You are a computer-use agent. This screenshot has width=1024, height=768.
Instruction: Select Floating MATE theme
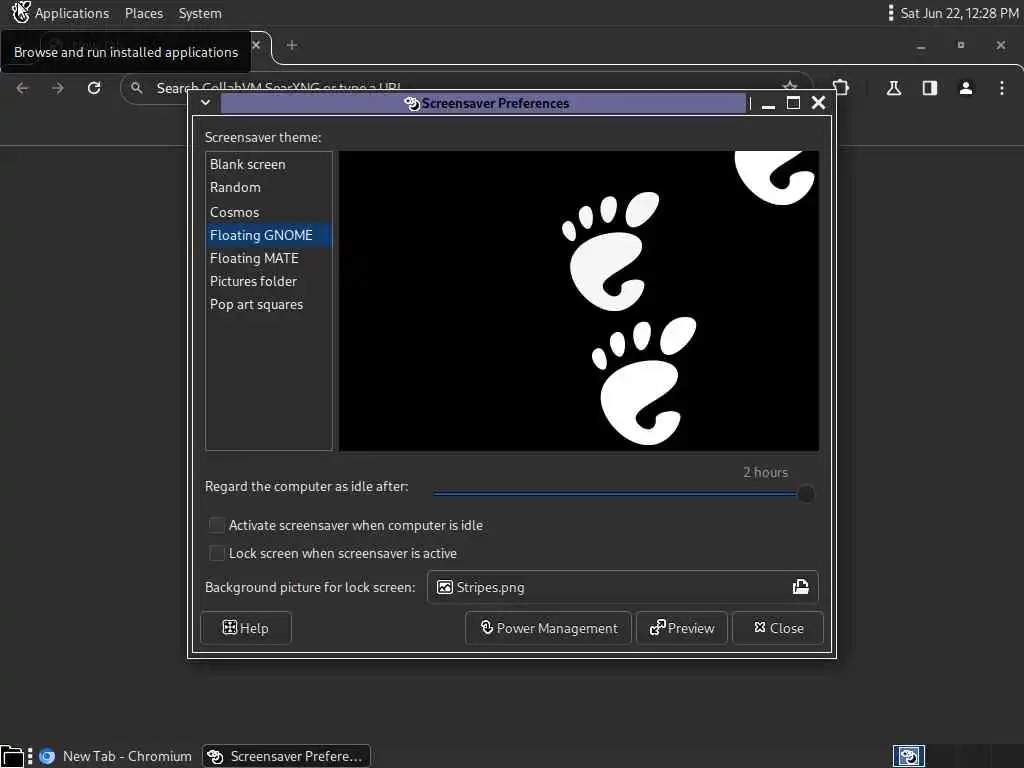click(x=268, y=259)
